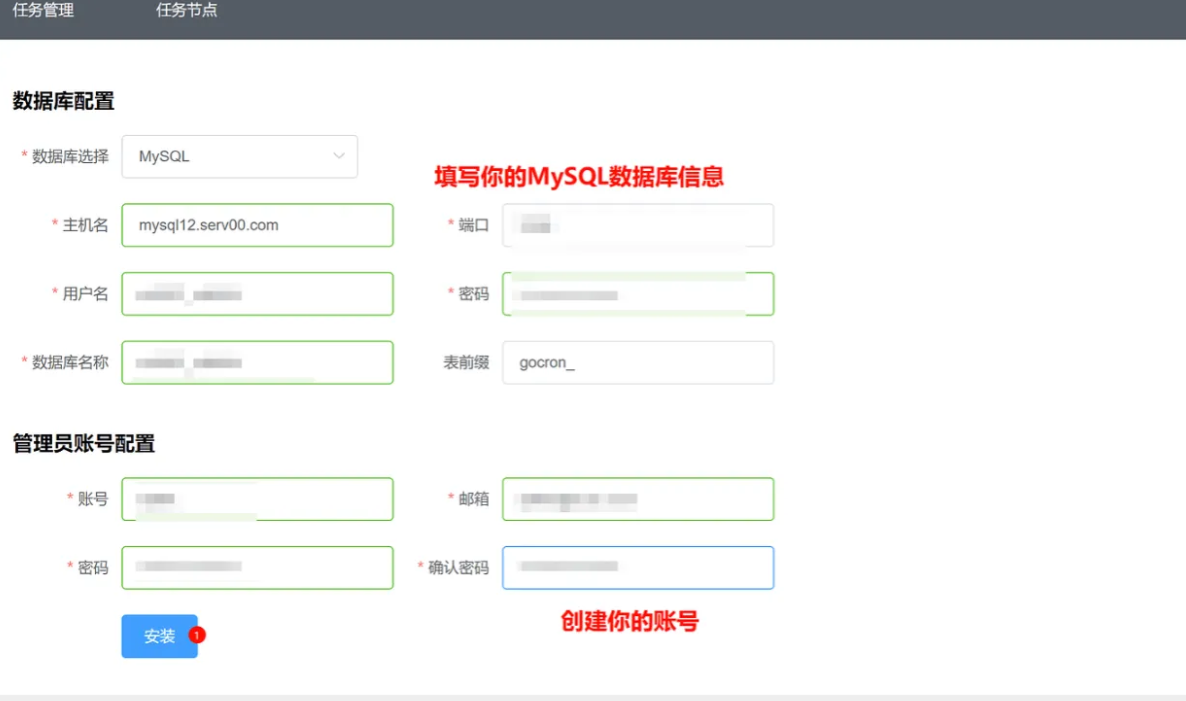Select the admin 密码 field below 账号
Viewport: 1186px width, 701px height.
(257, 568)
